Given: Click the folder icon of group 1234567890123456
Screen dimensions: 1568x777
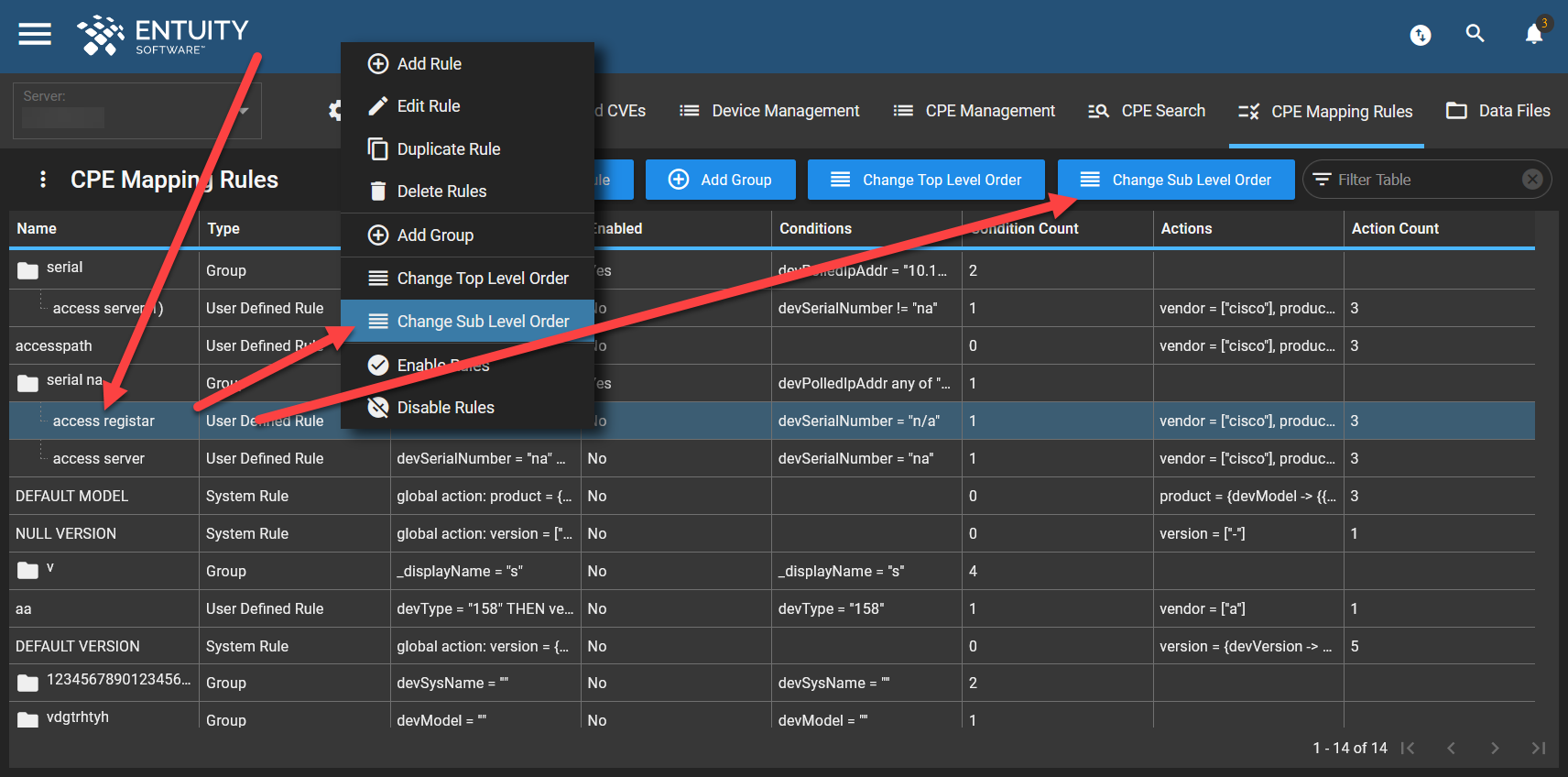Looking at the screenshot, I should 28,683.
